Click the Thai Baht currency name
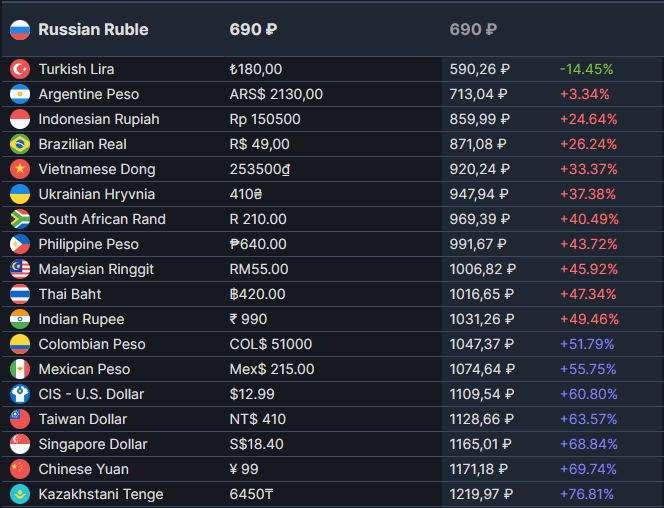Image resolution: width=664 pixels, height=508 pixels. [x=70, y=294]
